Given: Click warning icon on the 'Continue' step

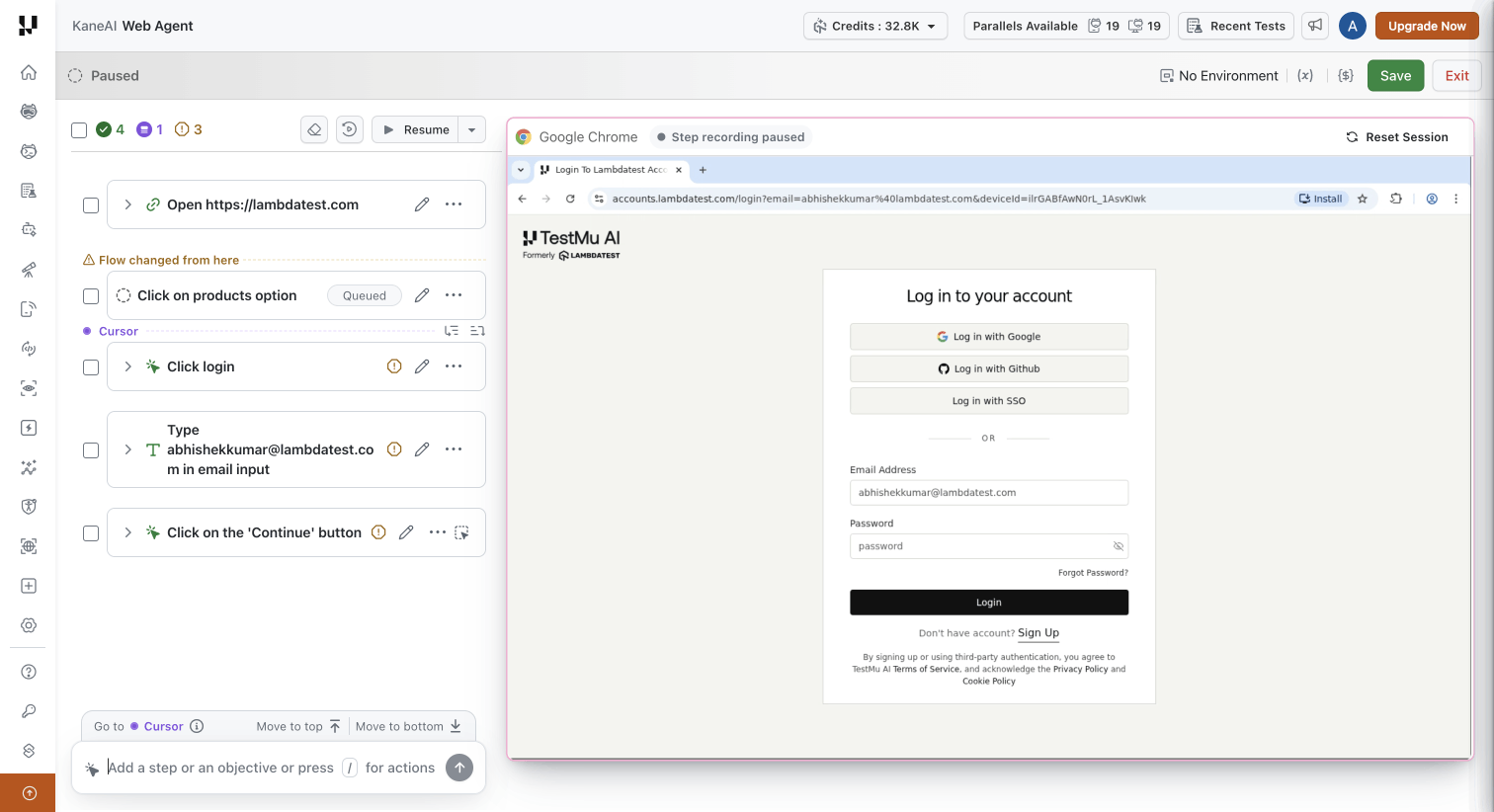Looking at the screenshot, I should 378,532.
